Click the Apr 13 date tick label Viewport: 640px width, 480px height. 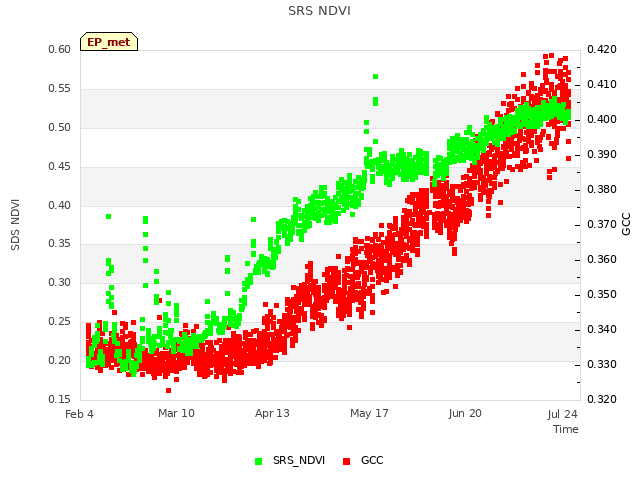272,413
